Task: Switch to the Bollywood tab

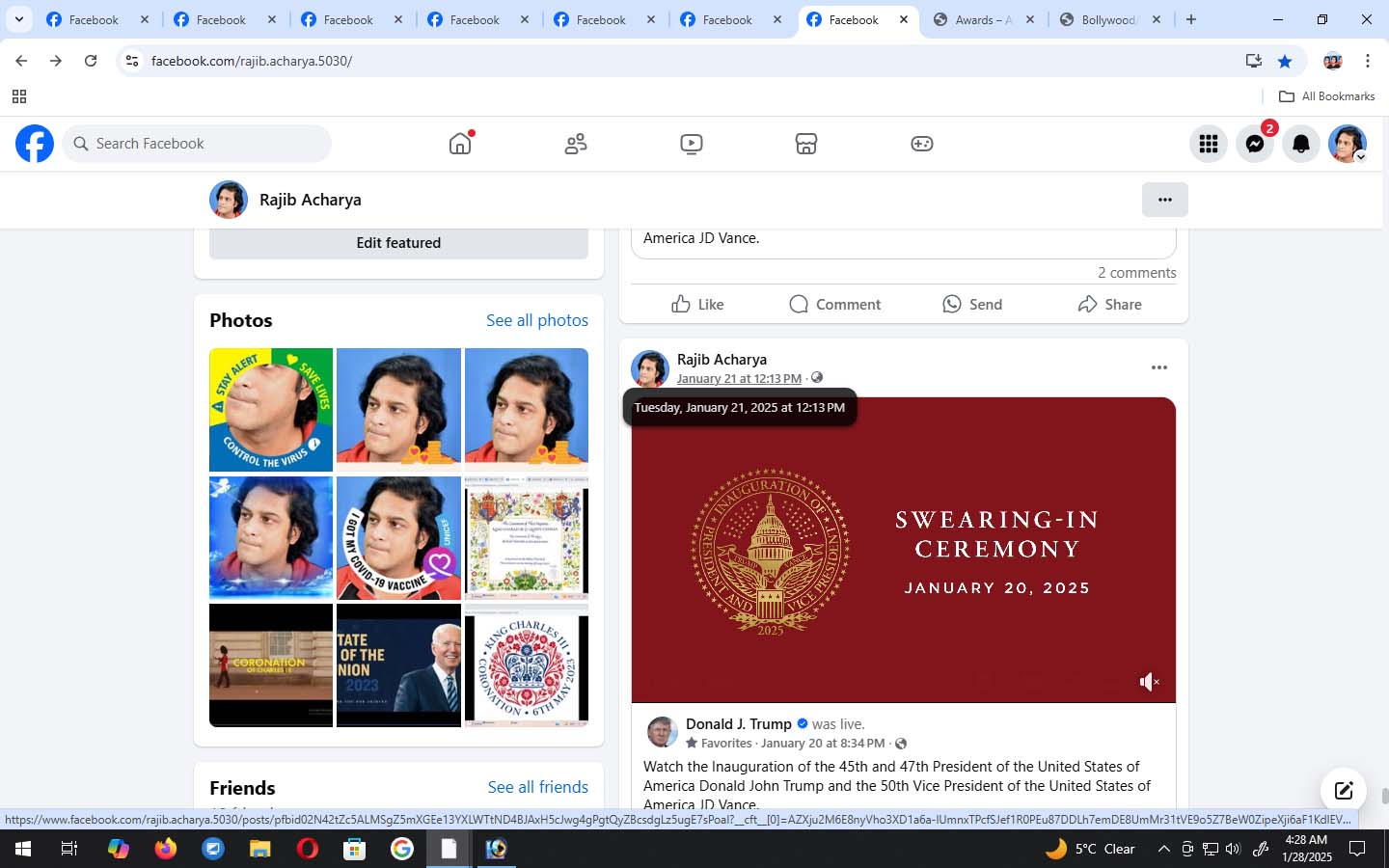Action: [1108, 19]
